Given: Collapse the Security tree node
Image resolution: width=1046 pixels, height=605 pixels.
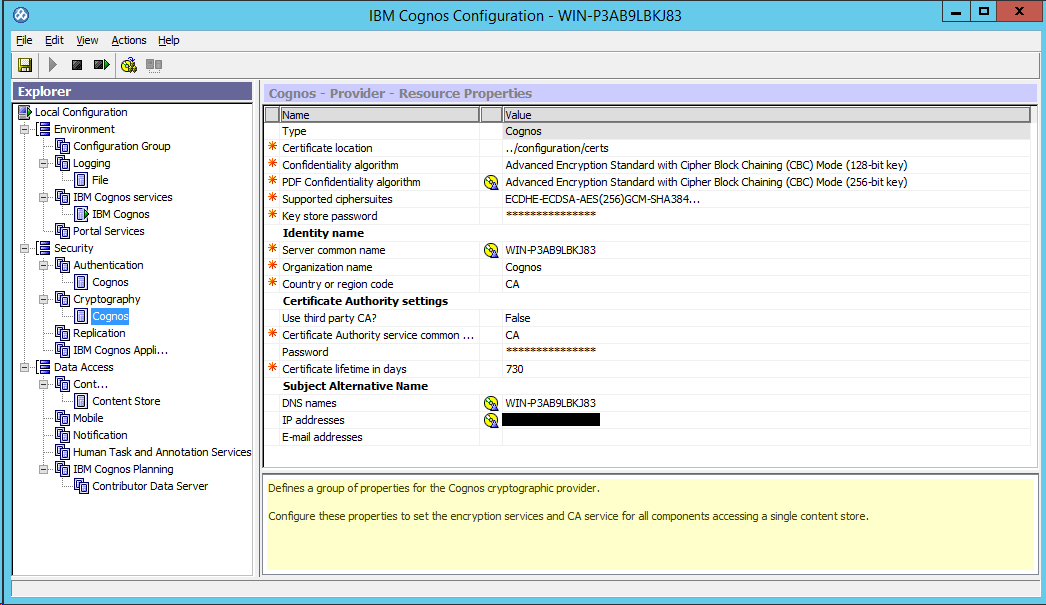Looking at the screenshot, I should click(x=25, y=248).
